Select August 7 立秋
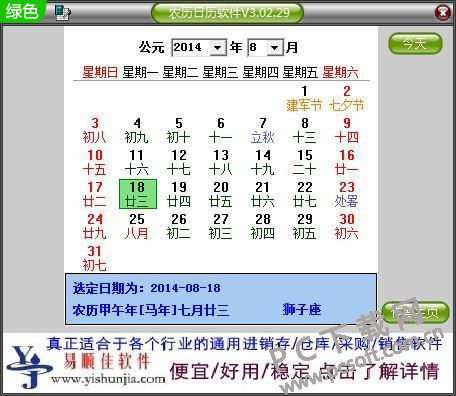456x396 pixels. point(263,130)
